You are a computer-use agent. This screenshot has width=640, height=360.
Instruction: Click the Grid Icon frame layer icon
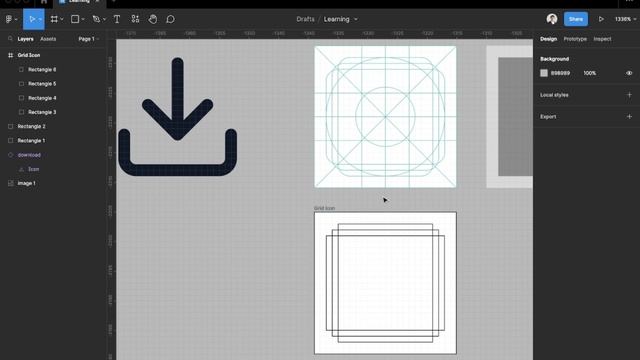click(x=11, y=55)
